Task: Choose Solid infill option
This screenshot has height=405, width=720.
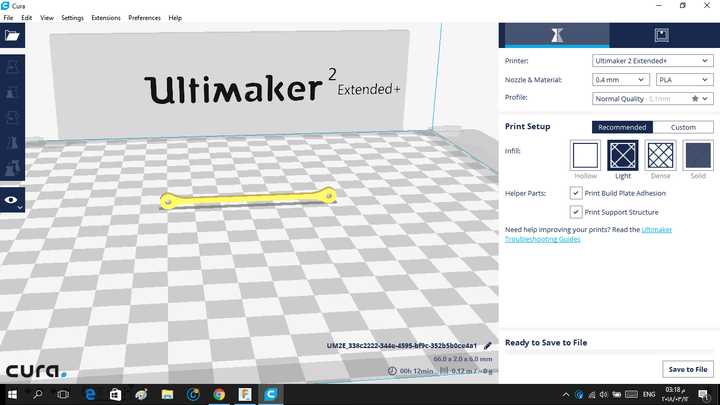Action: click(698, 155)
